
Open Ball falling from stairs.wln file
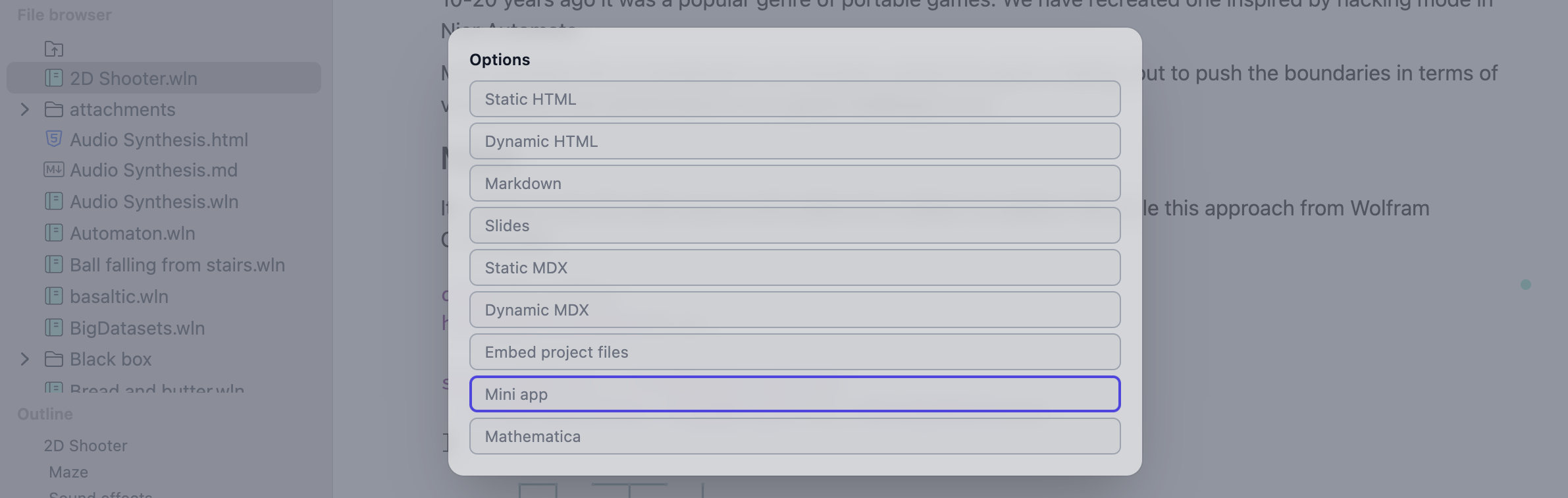click(177, 265)
